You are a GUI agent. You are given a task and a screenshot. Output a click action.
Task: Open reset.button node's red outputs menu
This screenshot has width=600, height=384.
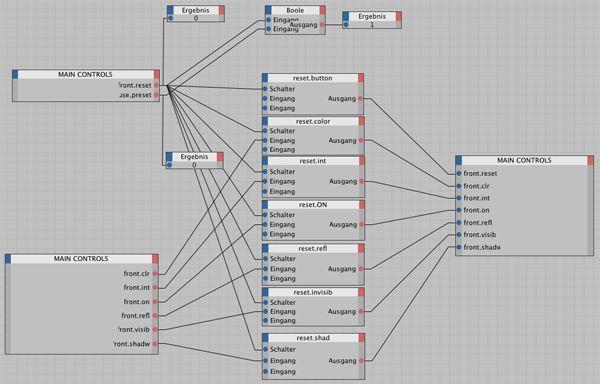[361, 78]
